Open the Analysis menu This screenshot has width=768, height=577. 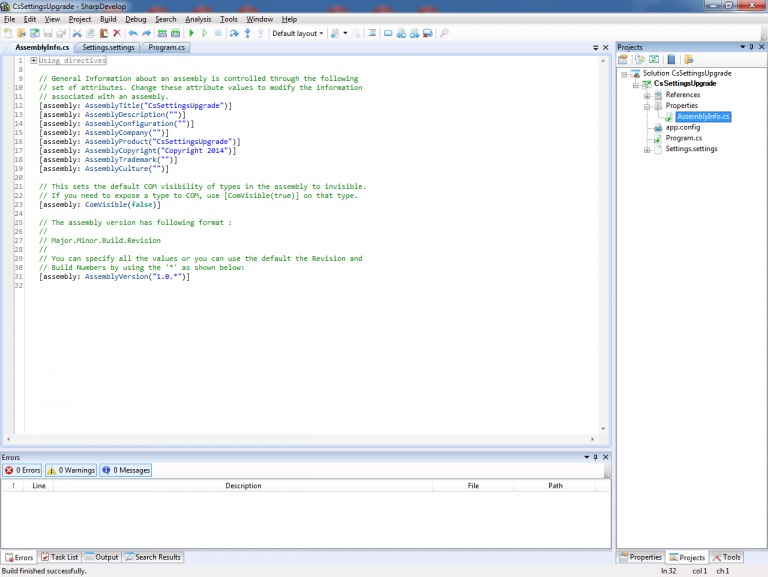[x=198, y=19]
